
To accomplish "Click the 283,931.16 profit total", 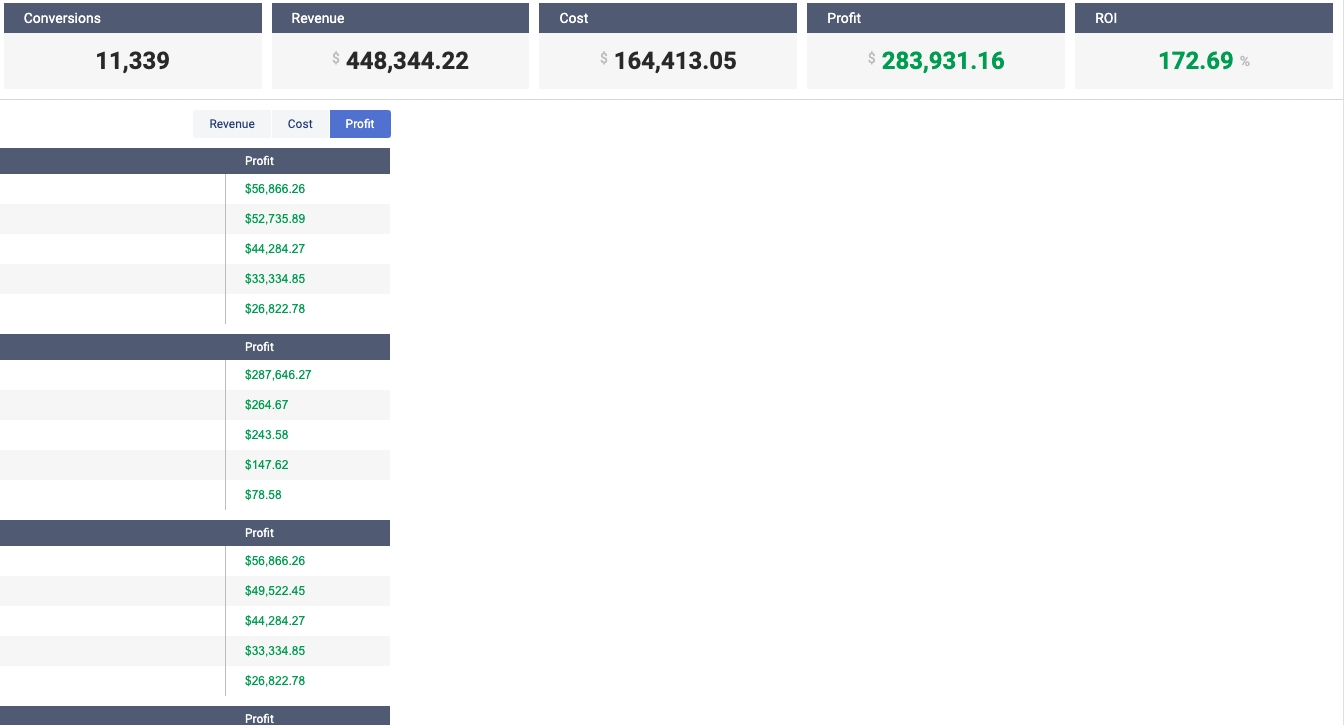I will pos(943,61).
